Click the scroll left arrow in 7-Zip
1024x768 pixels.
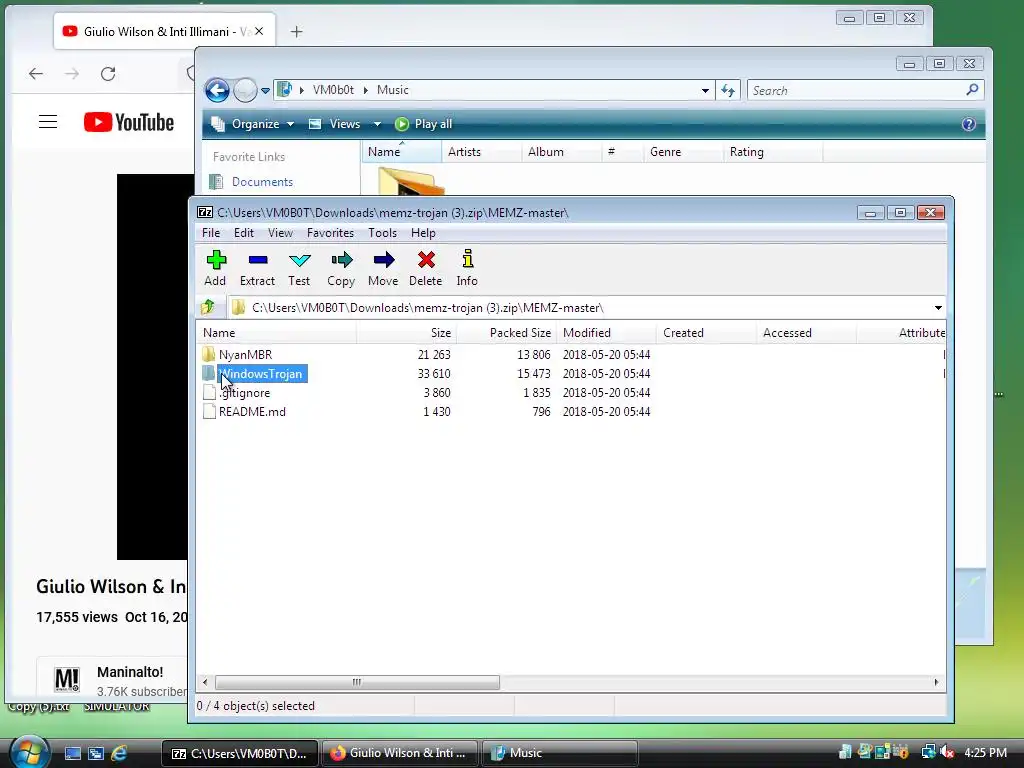point(205,682)
